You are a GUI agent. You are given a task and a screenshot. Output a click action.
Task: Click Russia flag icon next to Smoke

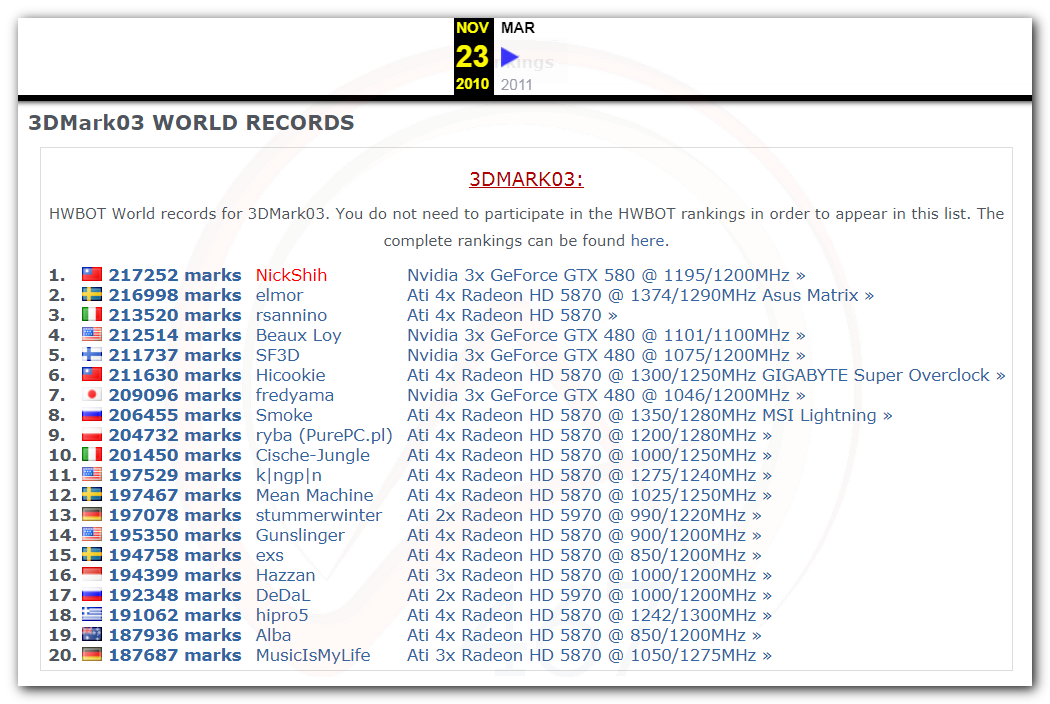92,415
